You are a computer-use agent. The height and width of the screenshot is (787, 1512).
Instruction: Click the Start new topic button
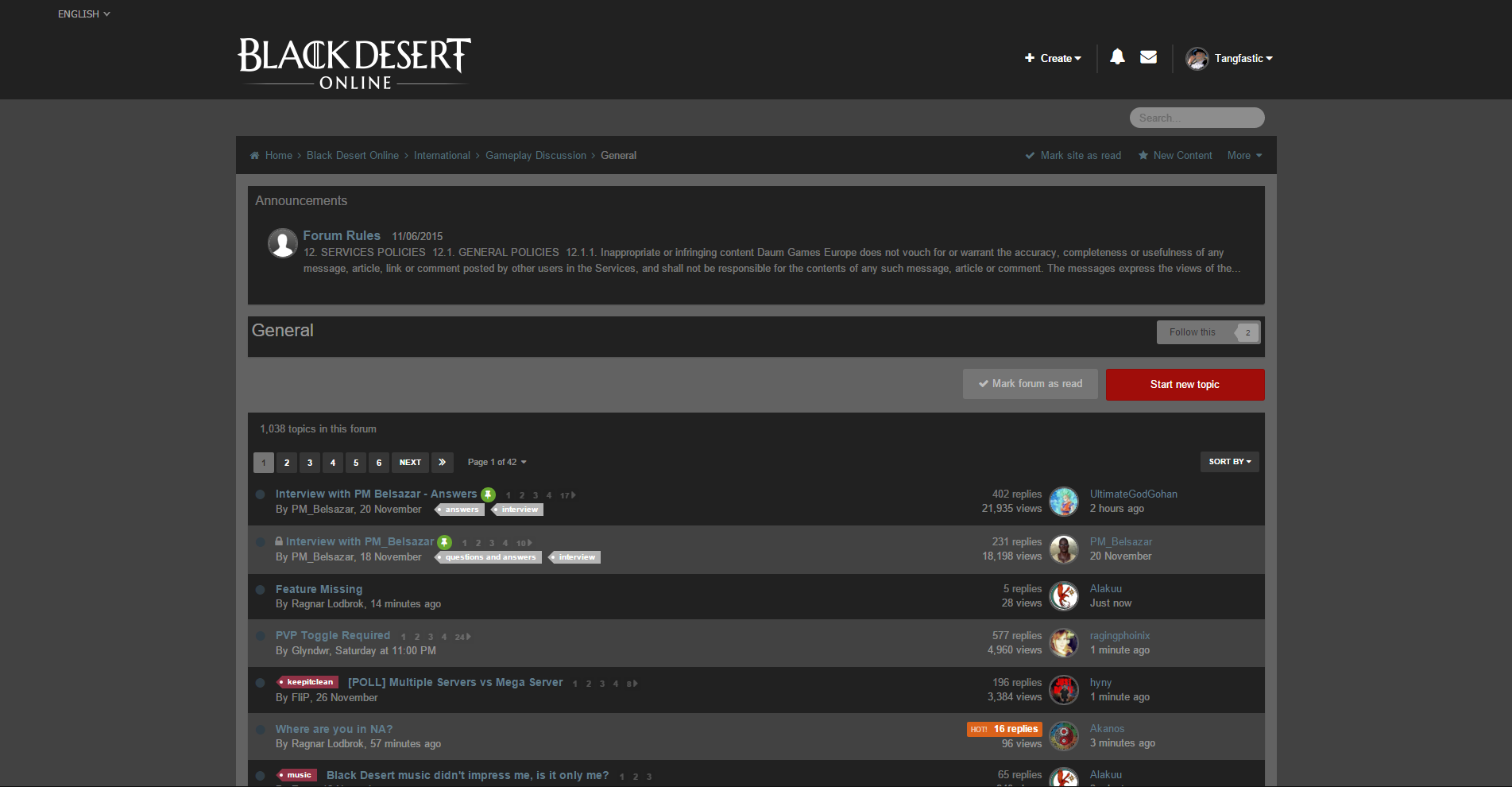tap(1185, 385)
